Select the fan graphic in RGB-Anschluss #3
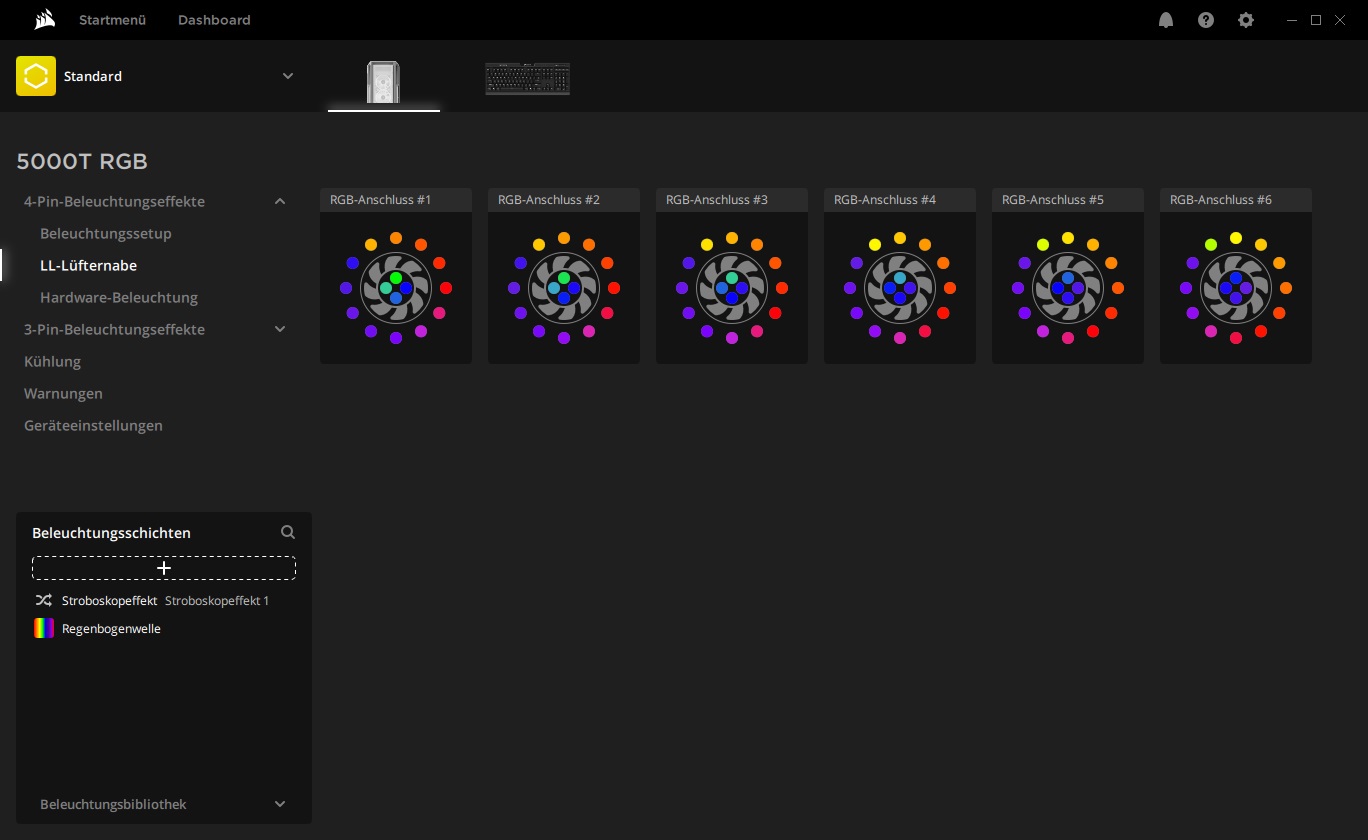This screenshot has height=840, width=1368. (x=732, y=288)
